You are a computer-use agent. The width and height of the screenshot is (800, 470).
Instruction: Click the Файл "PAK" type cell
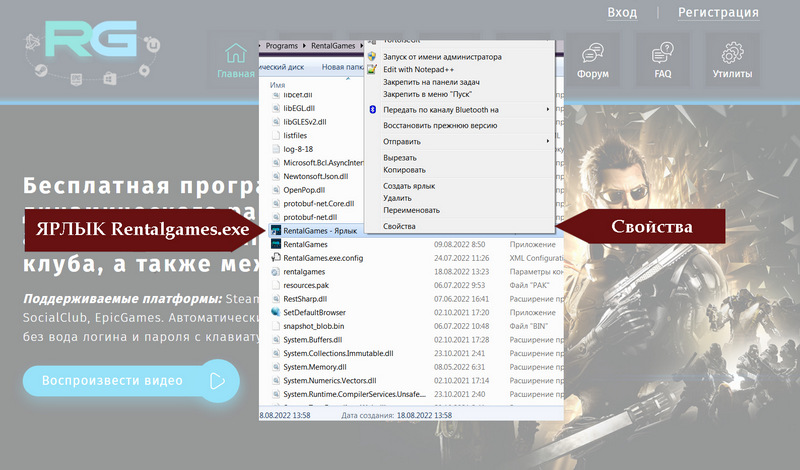pyautogui.click(x=529, y=285)
